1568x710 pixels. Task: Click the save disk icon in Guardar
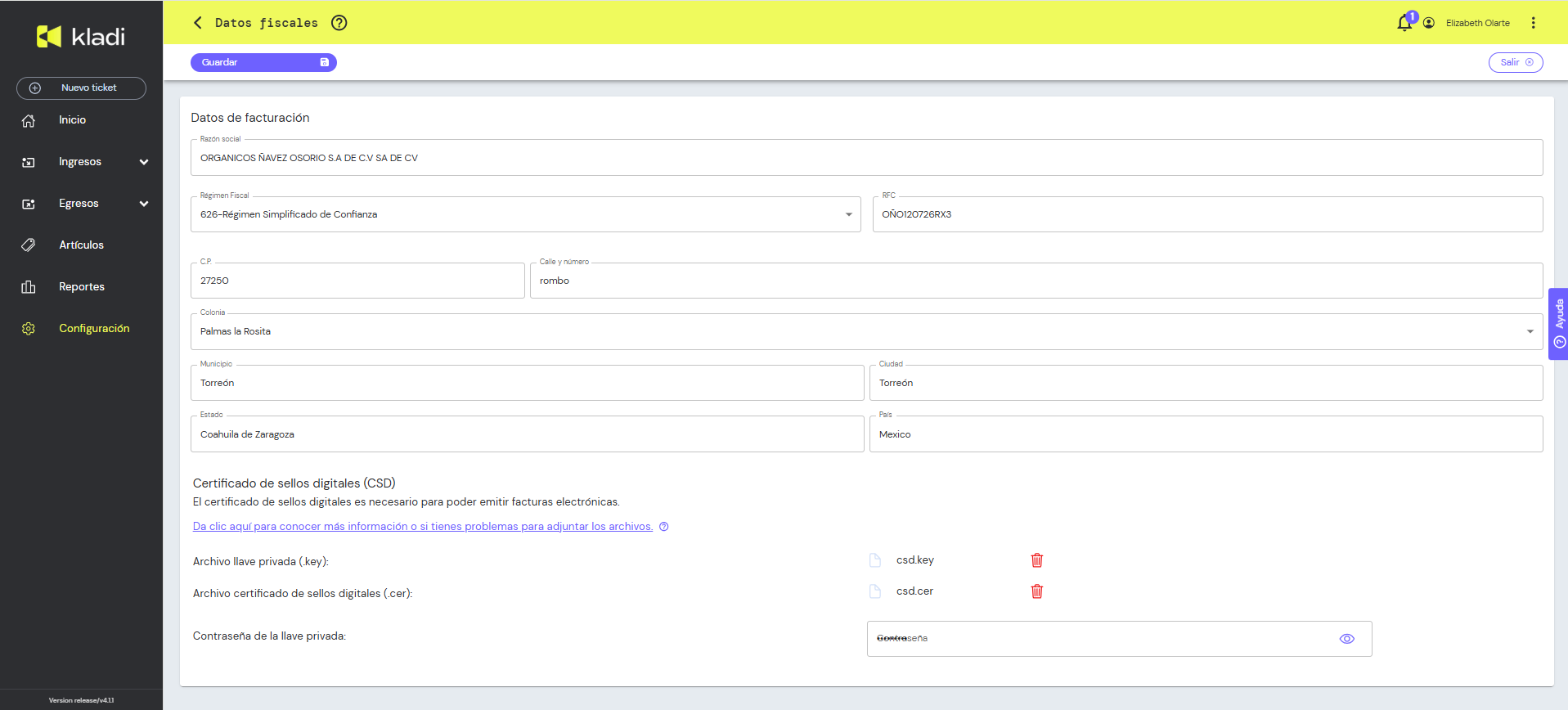pyautogui.click(x=324, y=62)
